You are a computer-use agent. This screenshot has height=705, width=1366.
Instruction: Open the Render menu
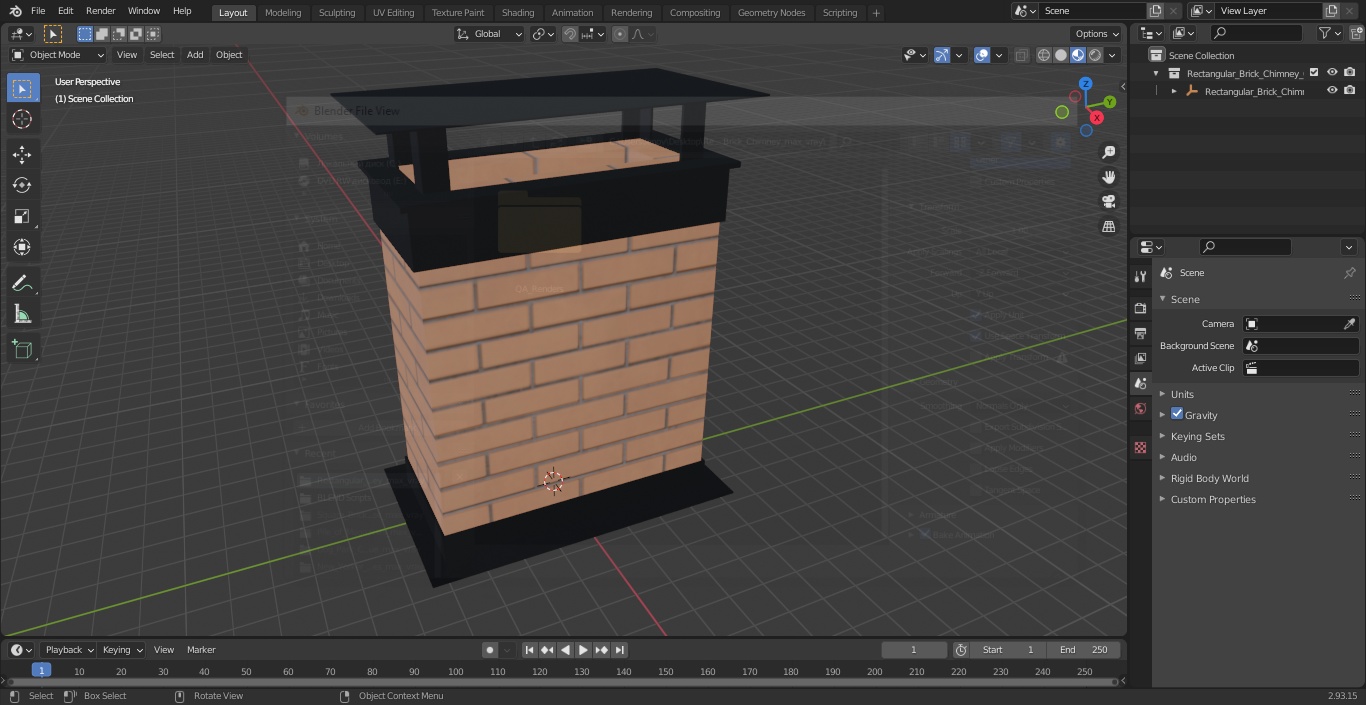click(101, 11)
